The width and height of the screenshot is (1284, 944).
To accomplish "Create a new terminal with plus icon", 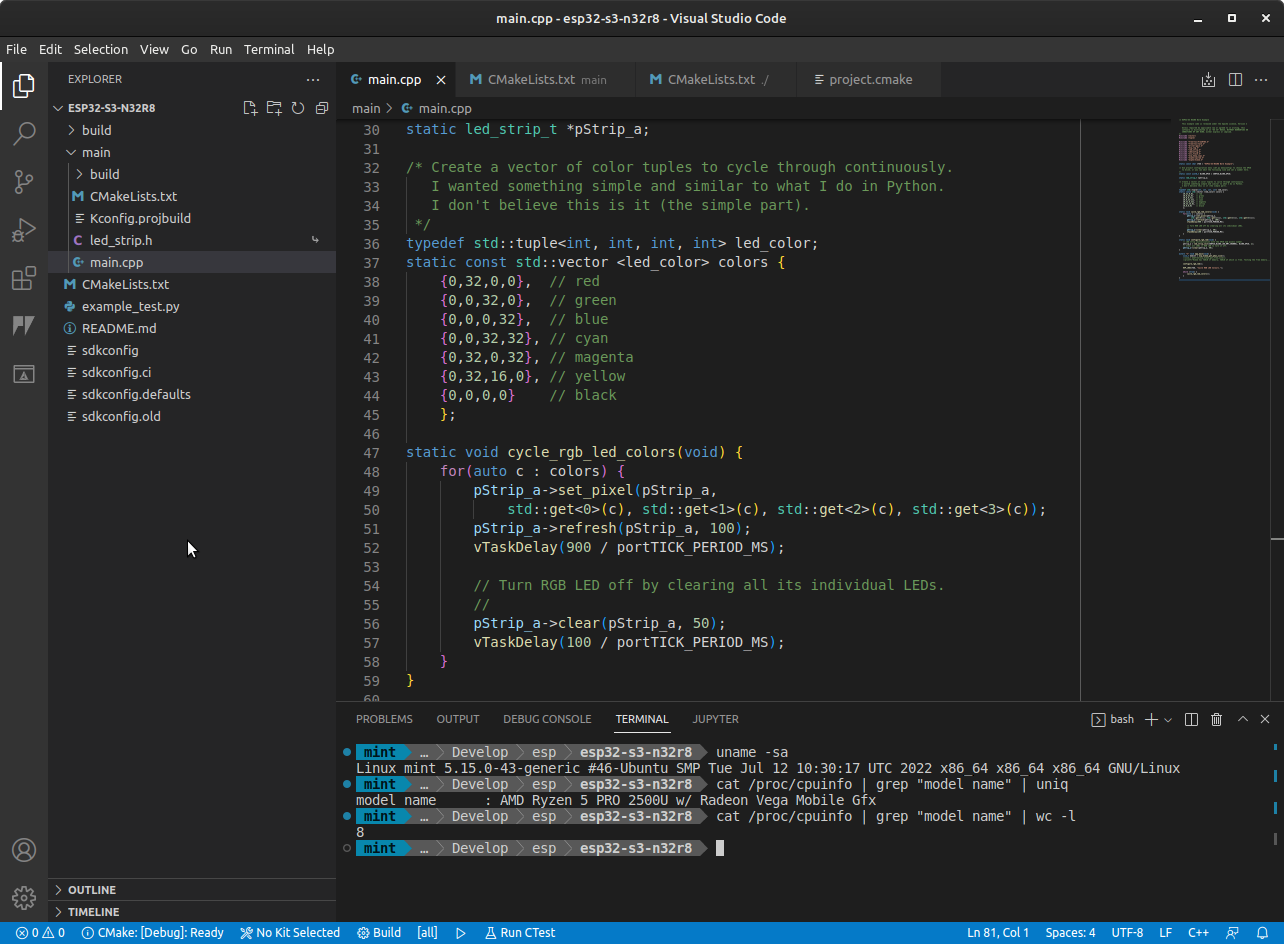I will (x=1151, y=719).
